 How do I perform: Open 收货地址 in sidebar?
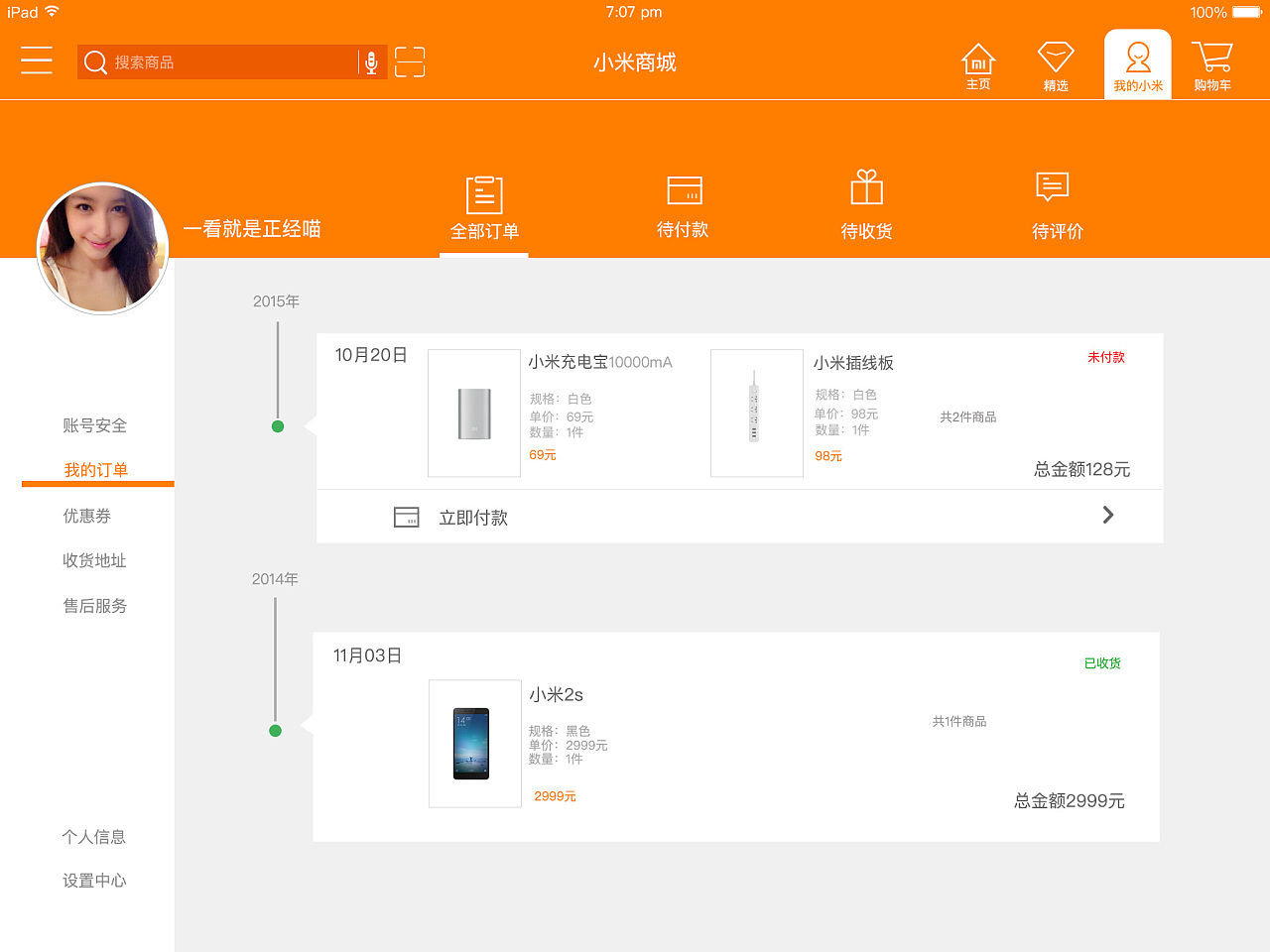95,560
